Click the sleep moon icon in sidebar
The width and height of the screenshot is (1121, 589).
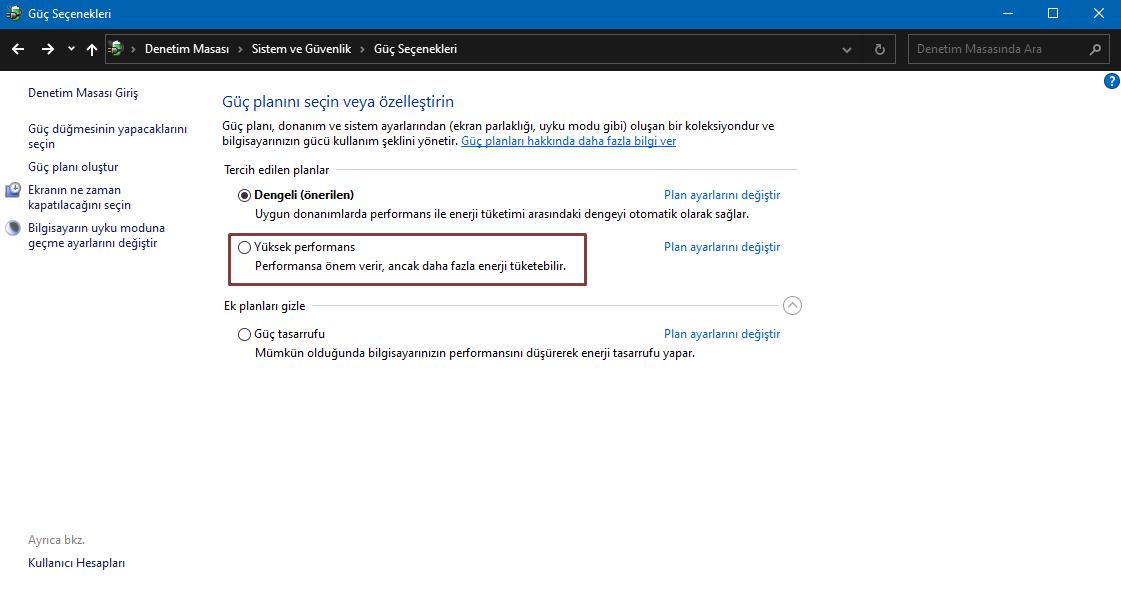click(13, 228)
